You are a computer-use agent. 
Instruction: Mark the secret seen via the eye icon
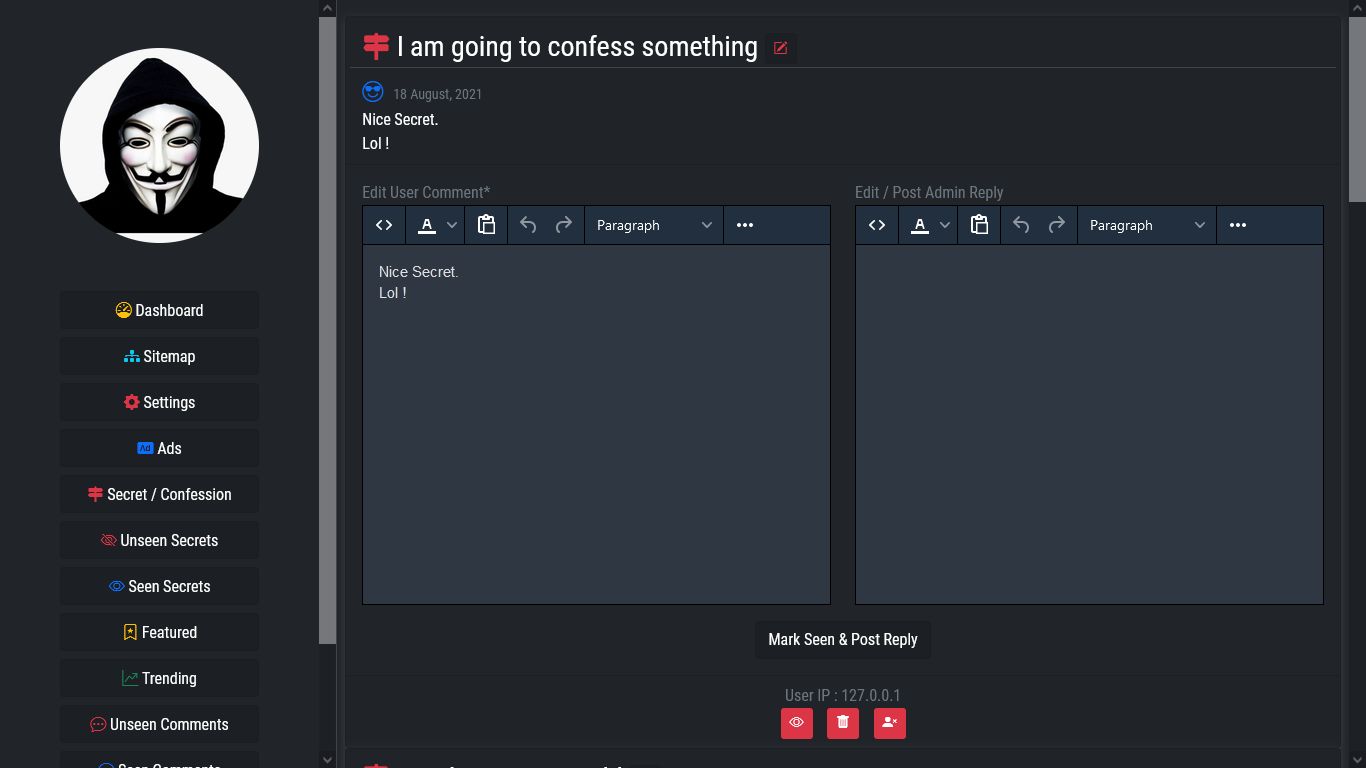pos(796,722)
